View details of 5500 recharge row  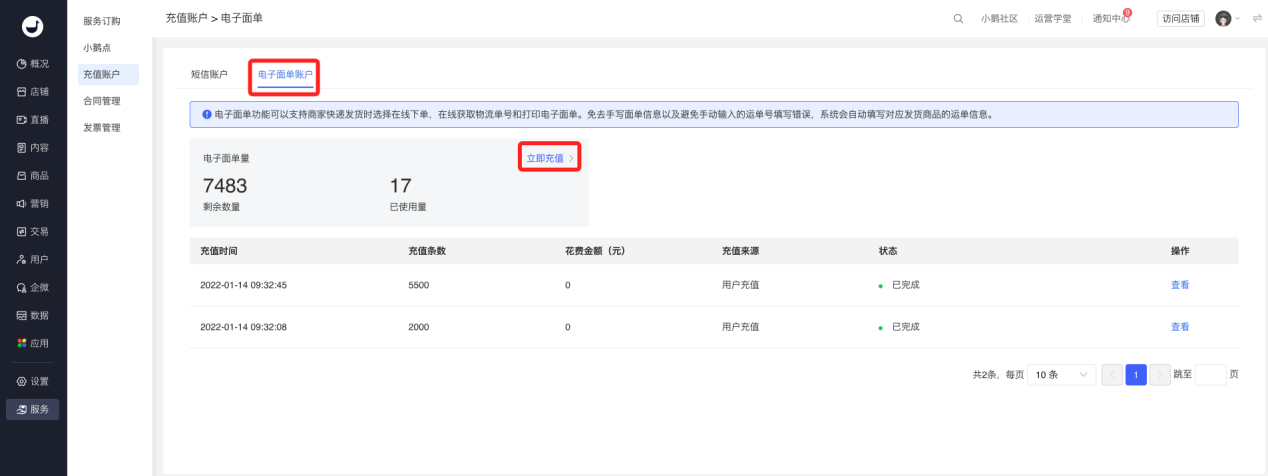coord(1180,285)
